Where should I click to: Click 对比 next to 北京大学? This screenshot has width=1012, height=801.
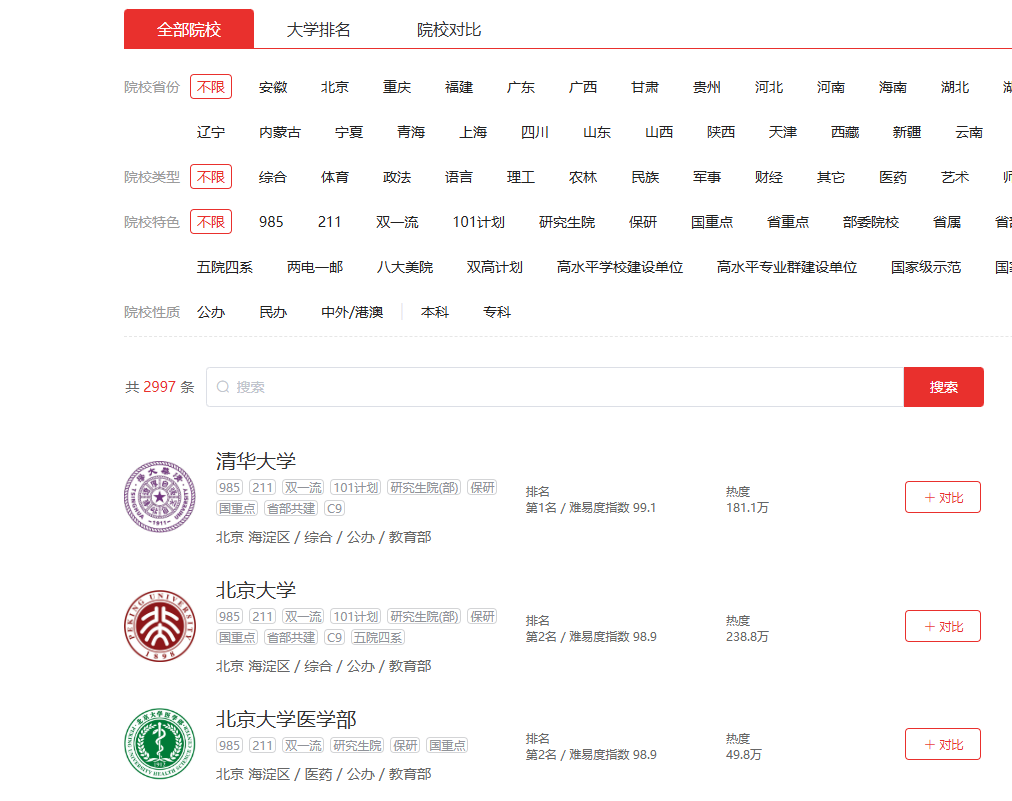[x=942, y=626]
